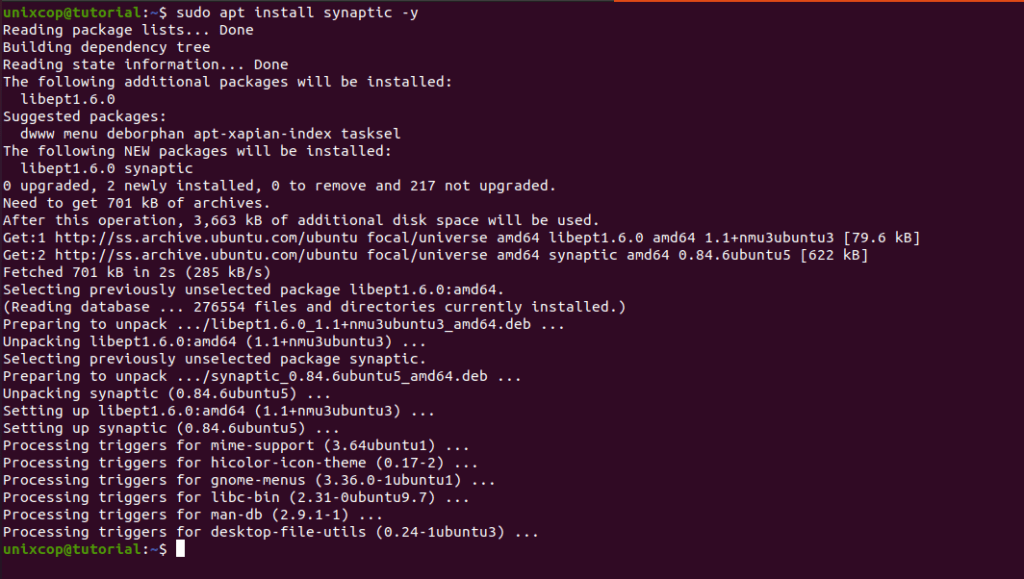Click the '[622 kB]' size text

834,255
